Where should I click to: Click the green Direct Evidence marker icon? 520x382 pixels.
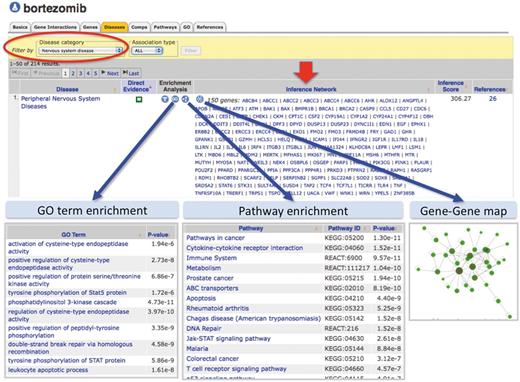point(139,99)
